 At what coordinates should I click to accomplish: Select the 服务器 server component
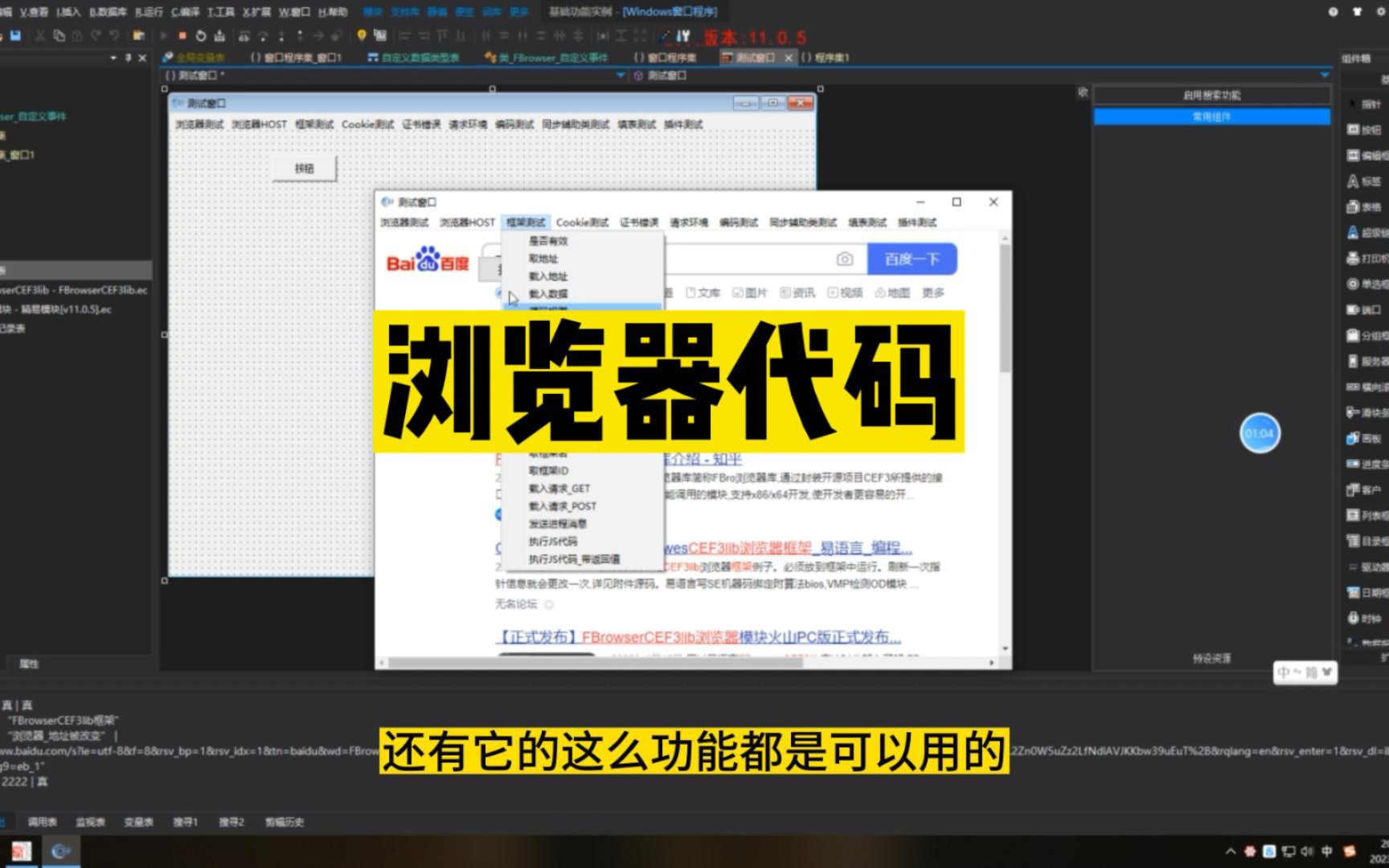pos(1367,361)
